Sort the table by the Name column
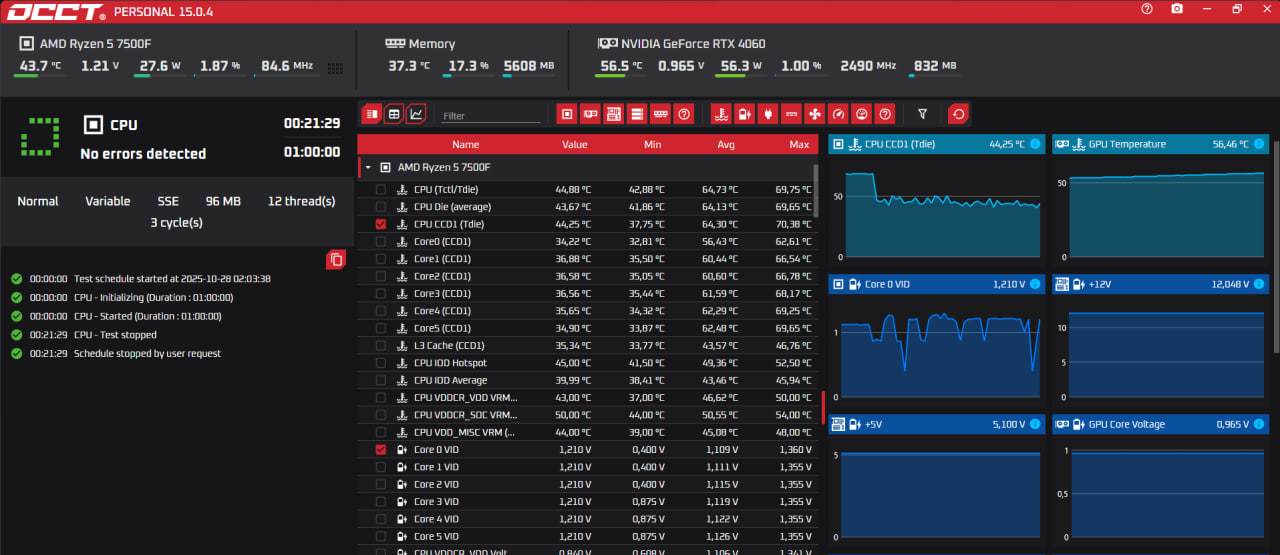The width and height of the screenshot is (1280, 555). point(465,145)
